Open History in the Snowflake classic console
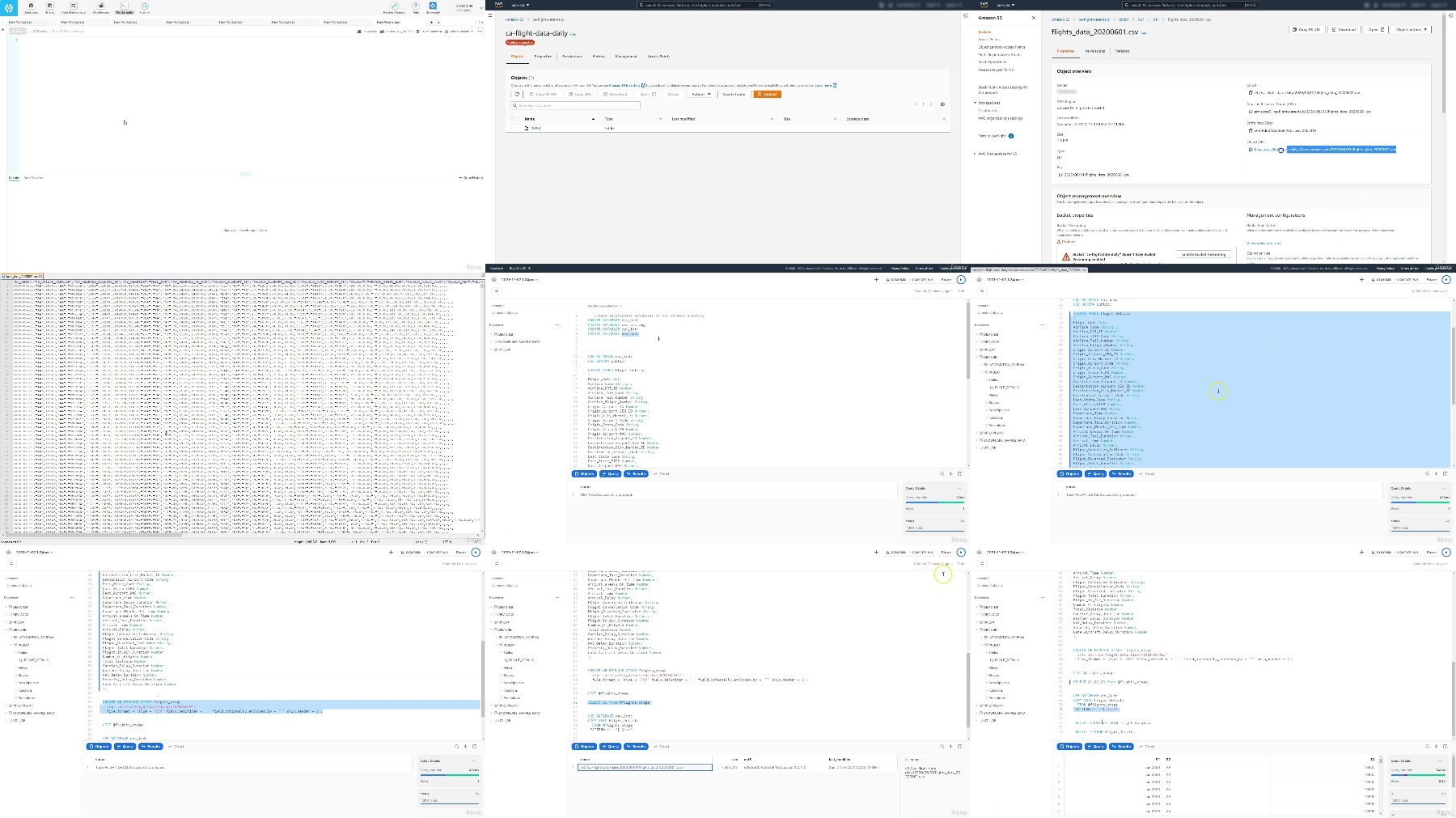Viewport: 1456px width, 818px height. point(145,8)
